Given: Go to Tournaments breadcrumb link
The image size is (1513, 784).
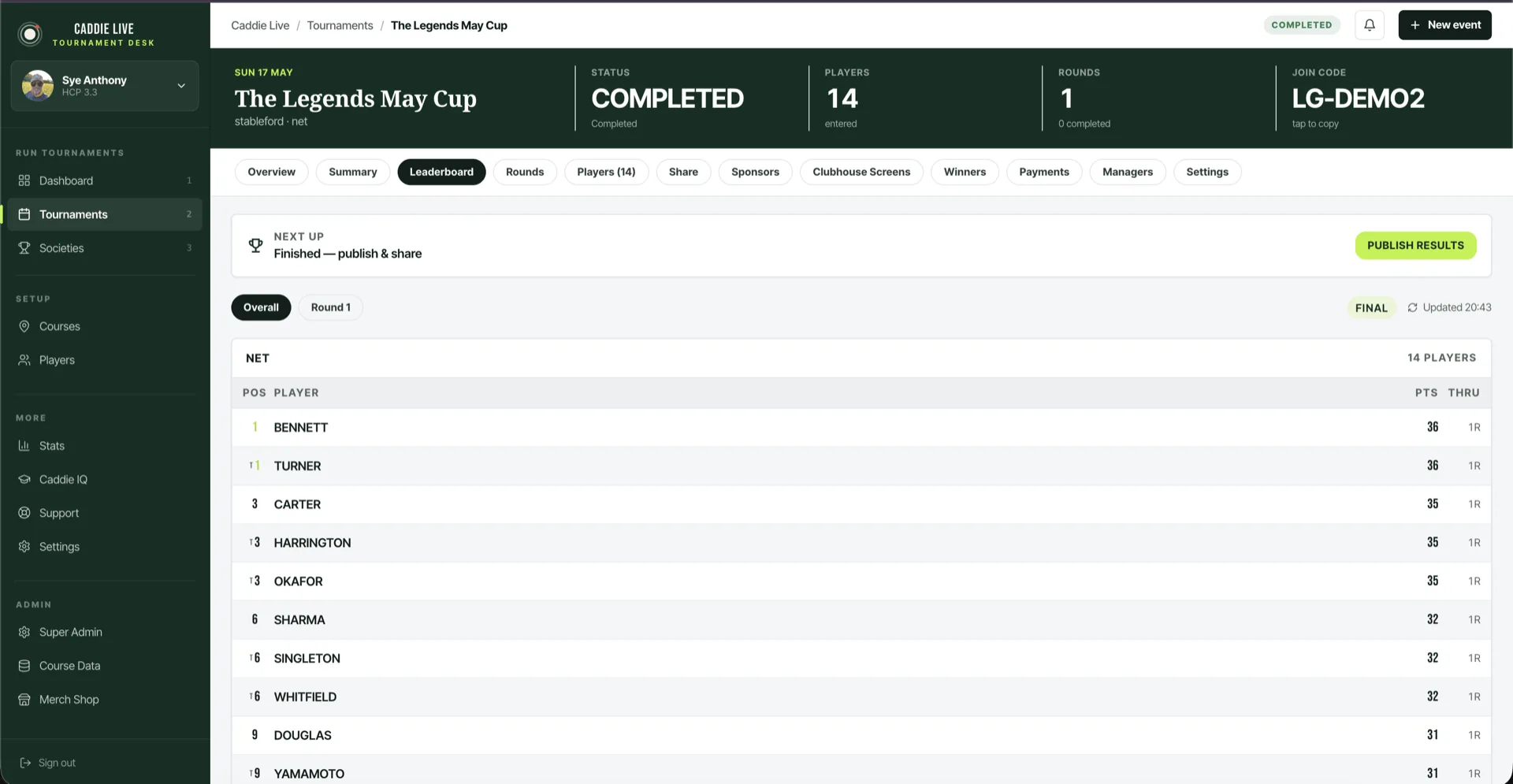Looking at the screenshot, I should tap(340, 25).
